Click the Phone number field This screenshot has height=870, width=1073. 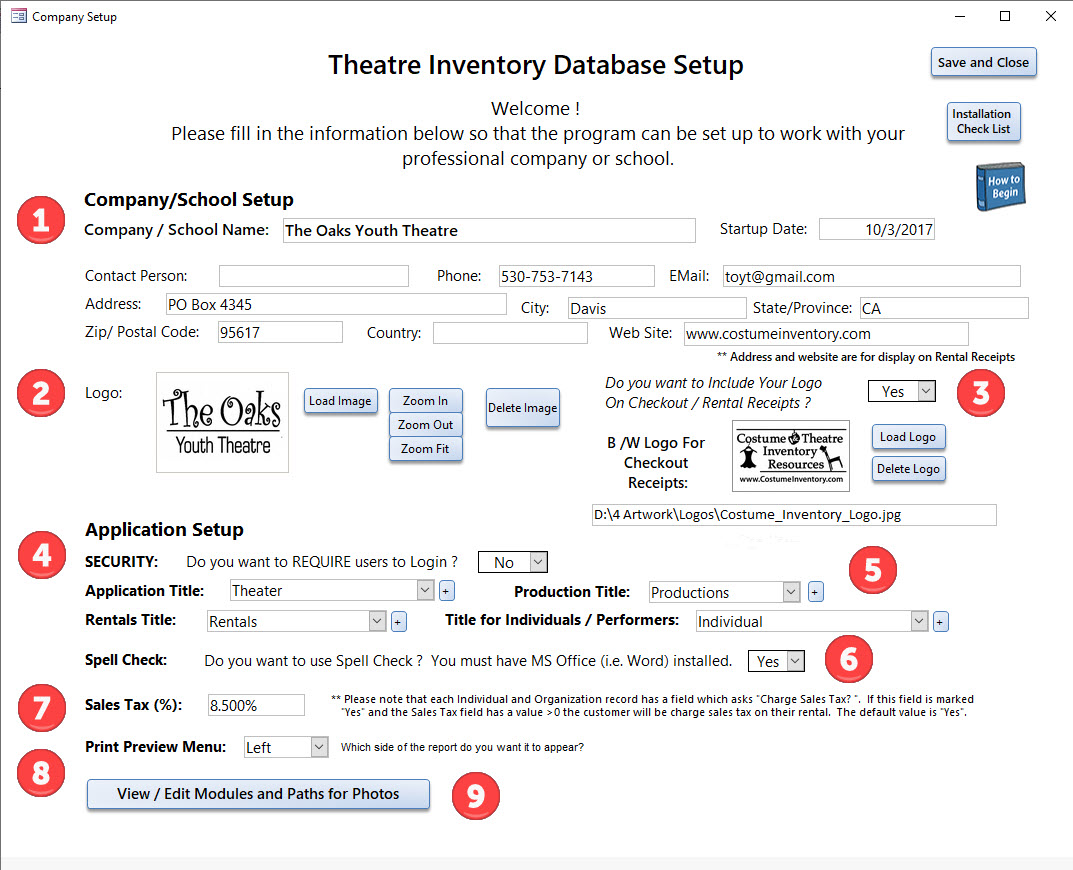click(x=576, y=276)
